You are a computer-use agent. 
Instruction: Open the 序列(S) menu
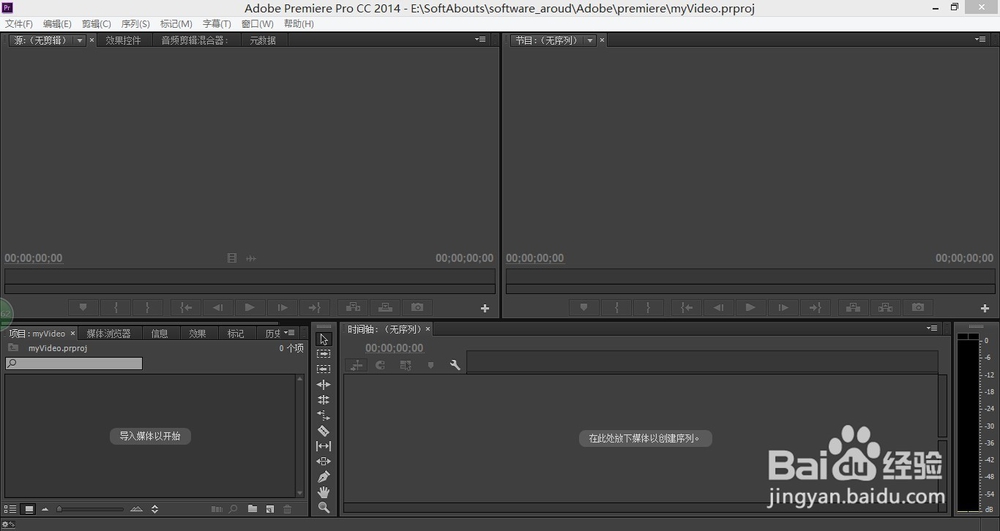[135, 24]
